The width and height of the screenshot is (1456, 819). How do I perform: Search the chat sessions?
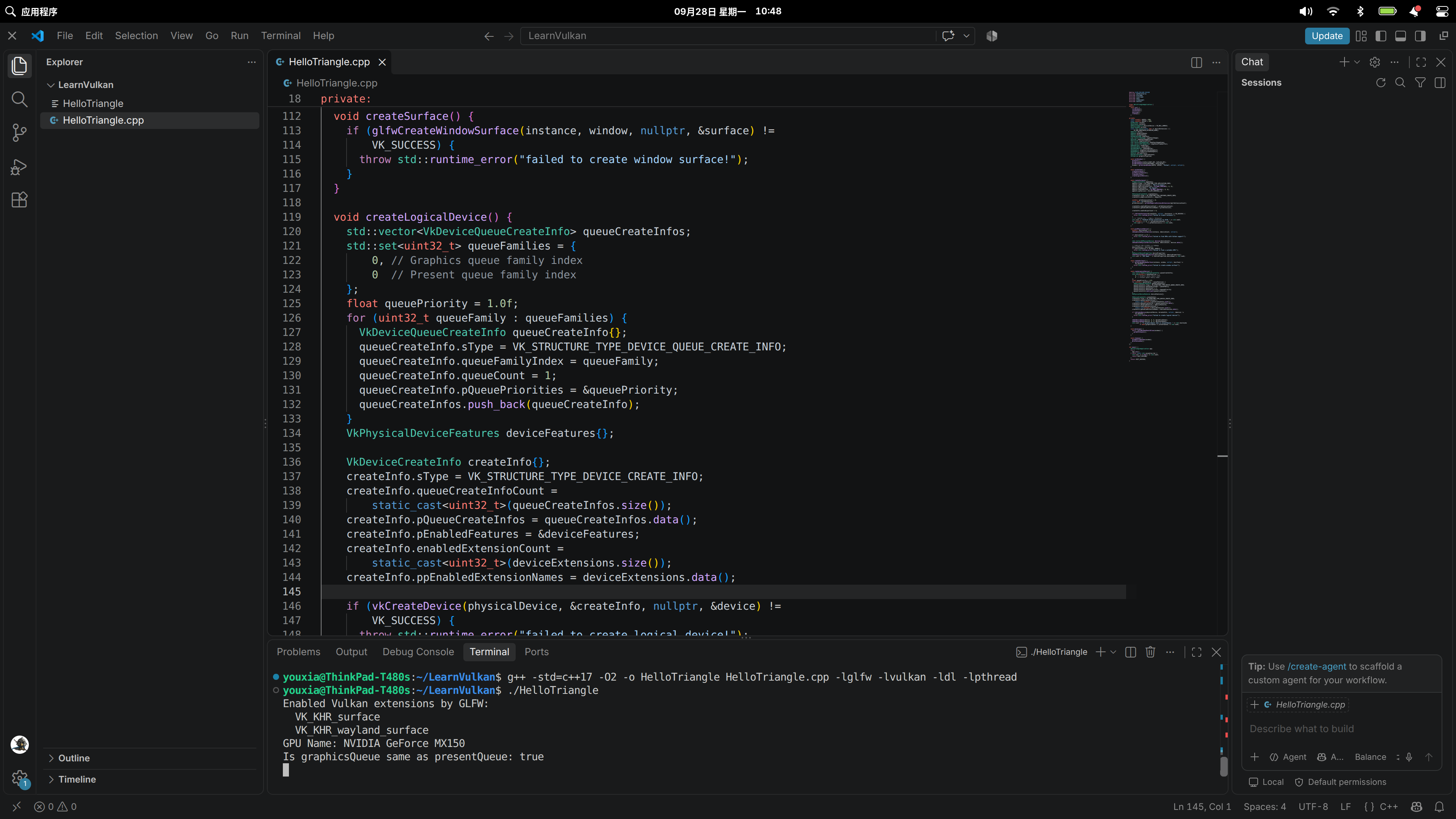point(1400,83)
